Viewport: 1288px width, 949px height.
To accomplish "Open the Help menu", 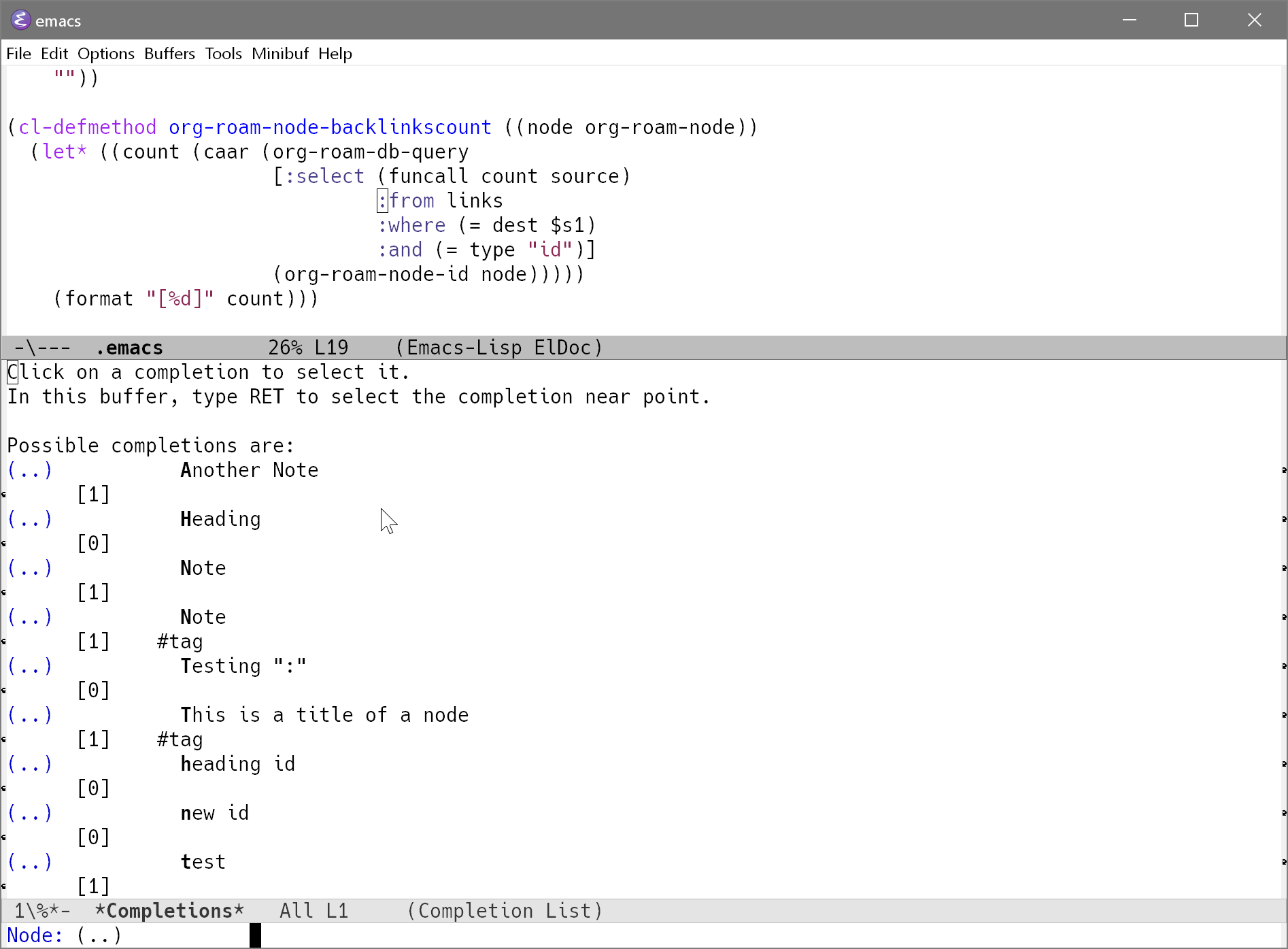I will (335, 54).
